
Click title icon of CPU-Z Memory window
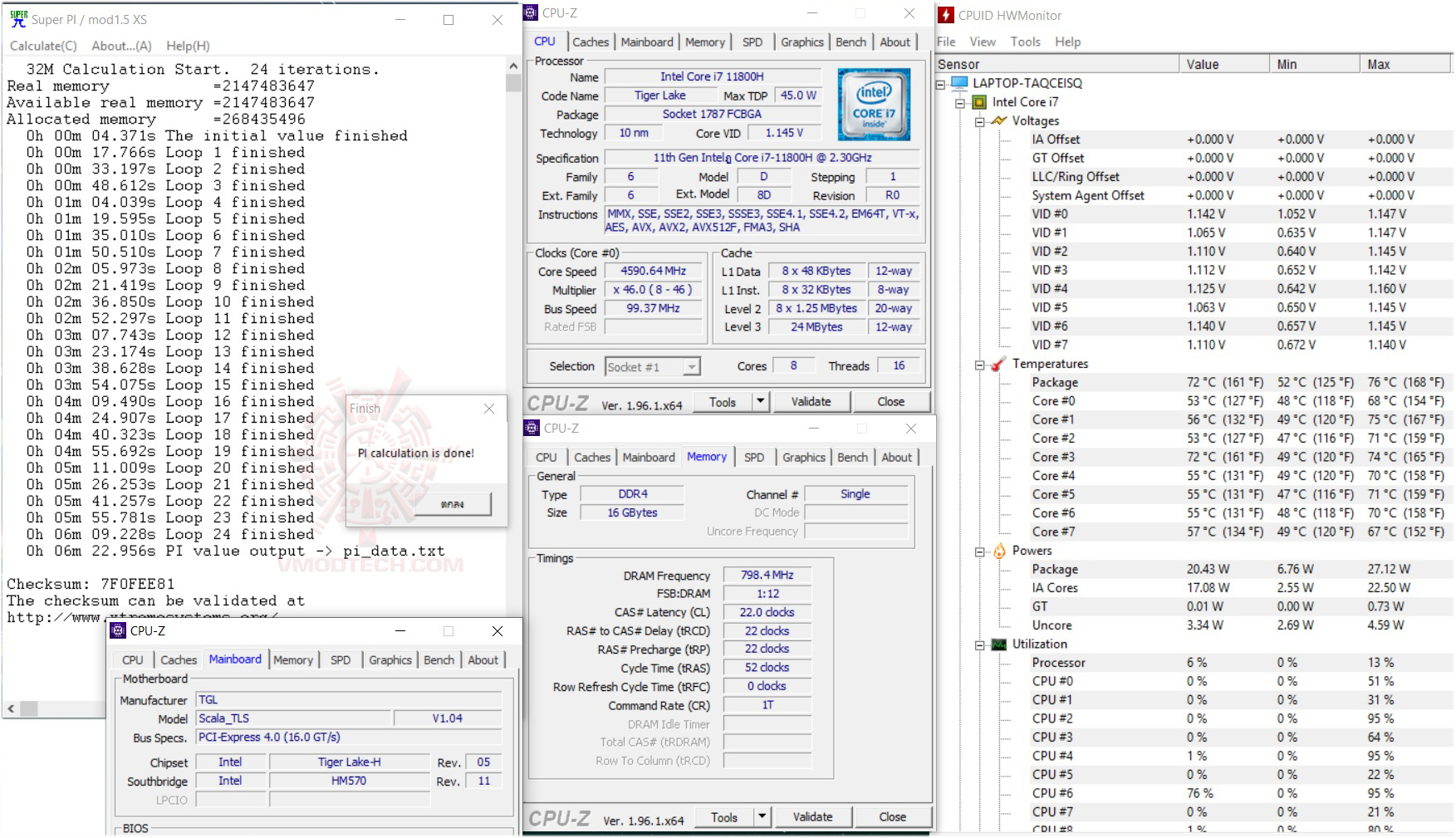pos(532,428)
